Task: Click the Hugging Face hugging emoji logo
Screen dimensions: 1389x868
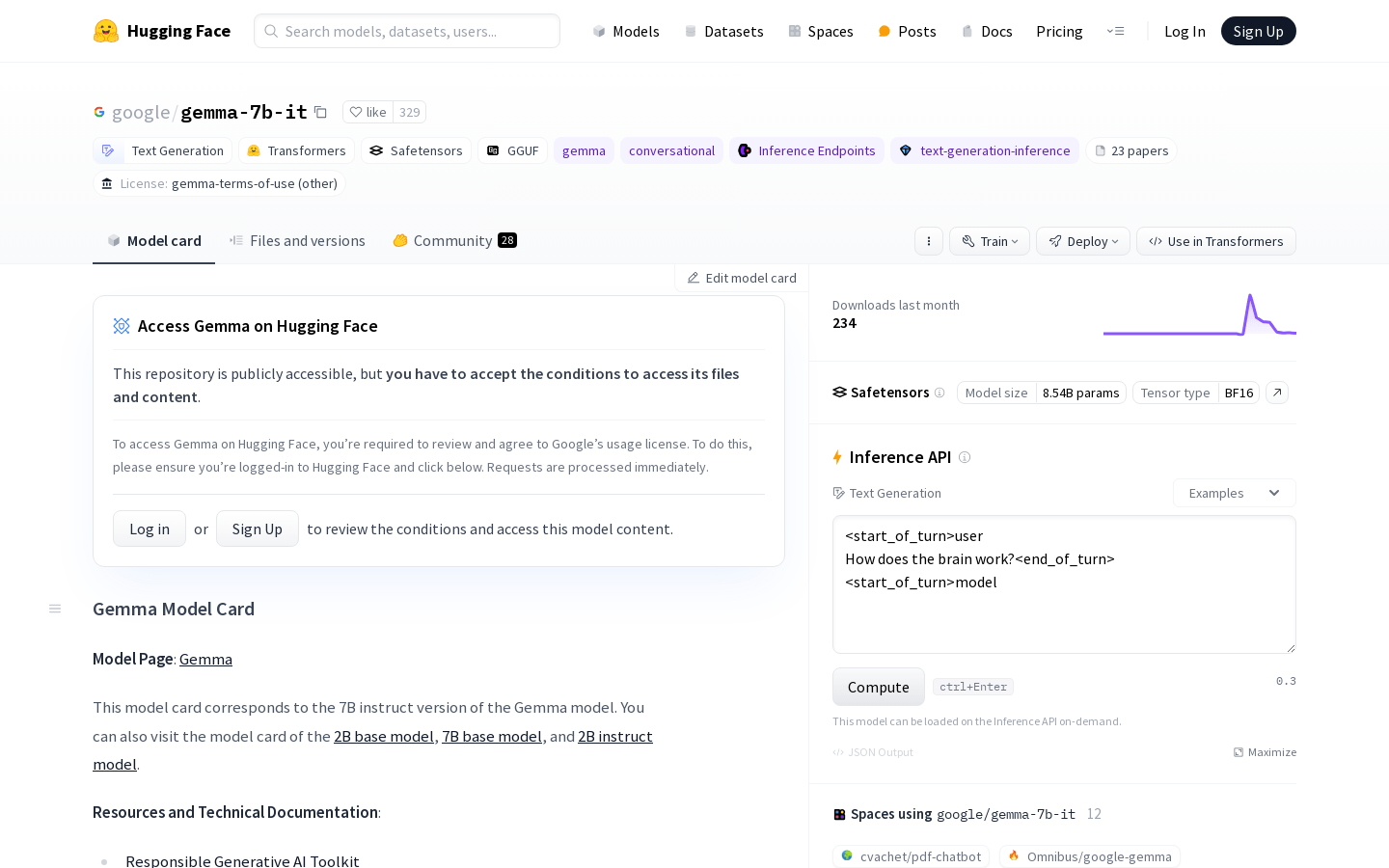Action: pos(106,30)
